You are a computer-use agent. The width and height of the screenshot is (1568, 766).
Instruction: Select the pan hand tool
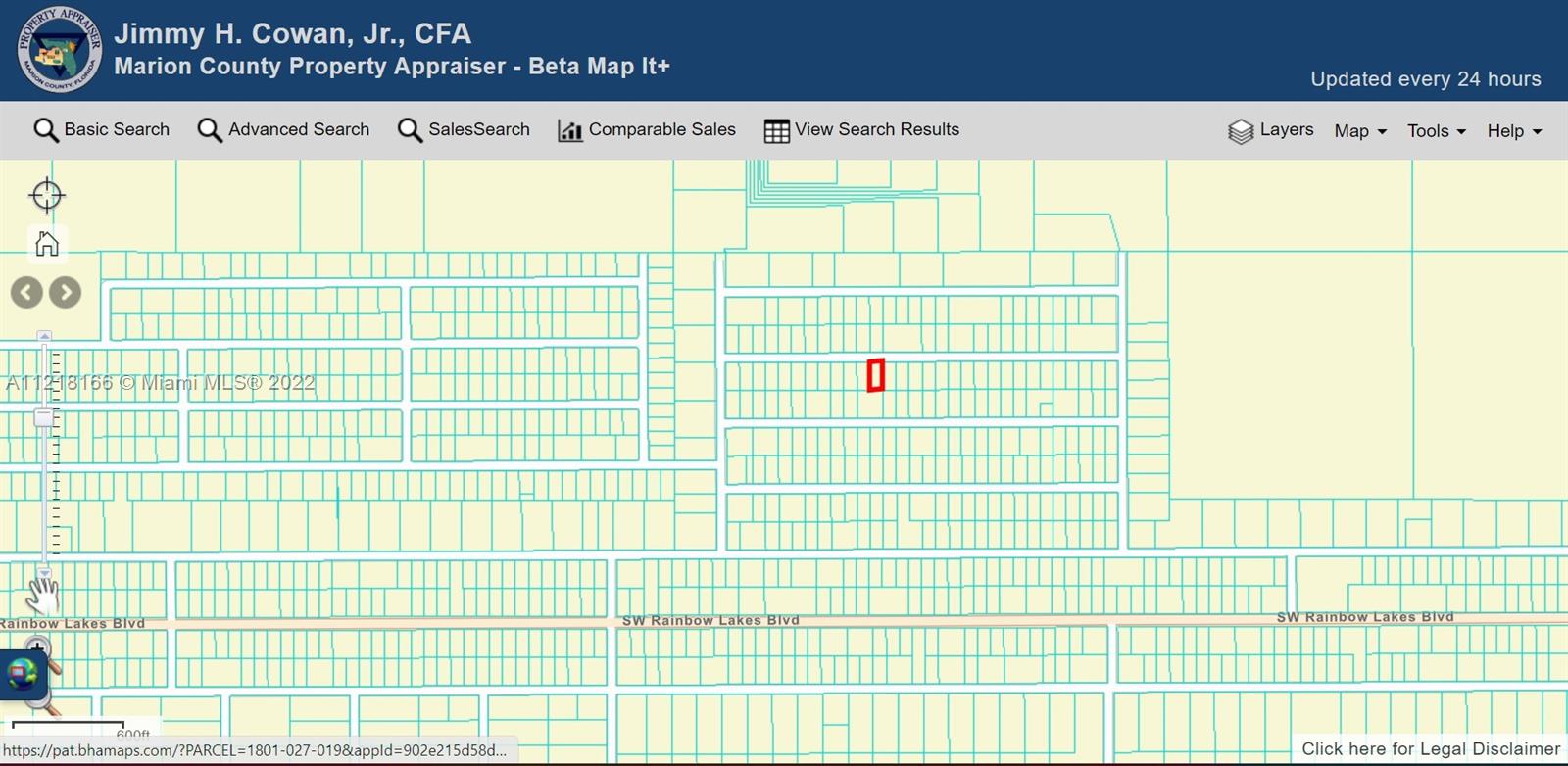42,595
